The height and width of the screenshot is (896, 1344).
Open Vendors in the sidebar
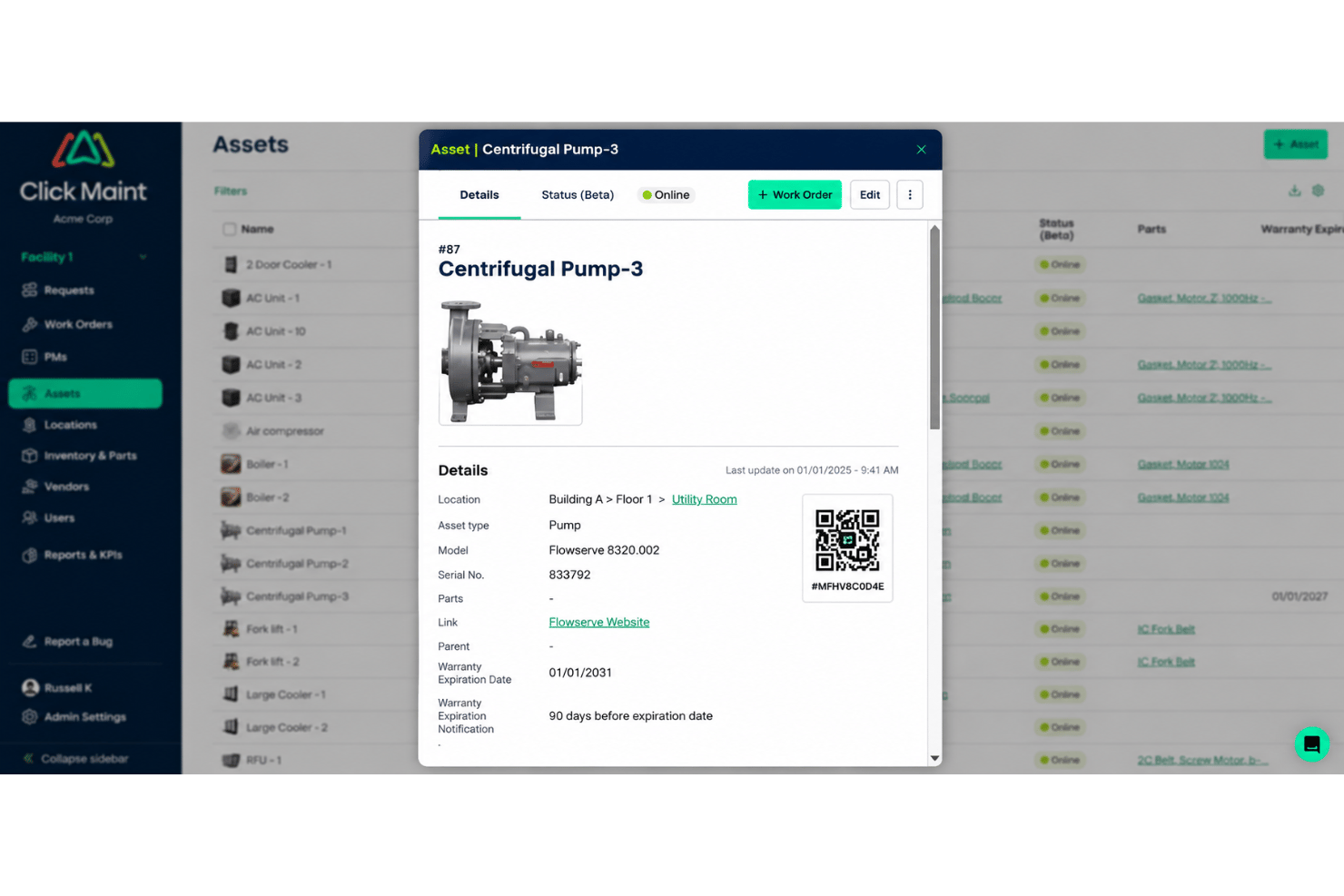click(66, 487)
